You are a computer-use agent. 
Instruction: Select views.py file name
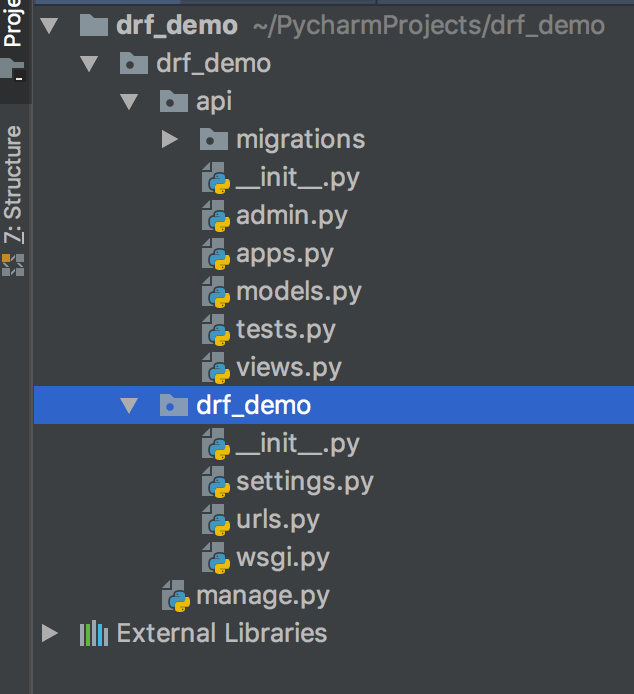pyautogui.click(x=289, y=369)
